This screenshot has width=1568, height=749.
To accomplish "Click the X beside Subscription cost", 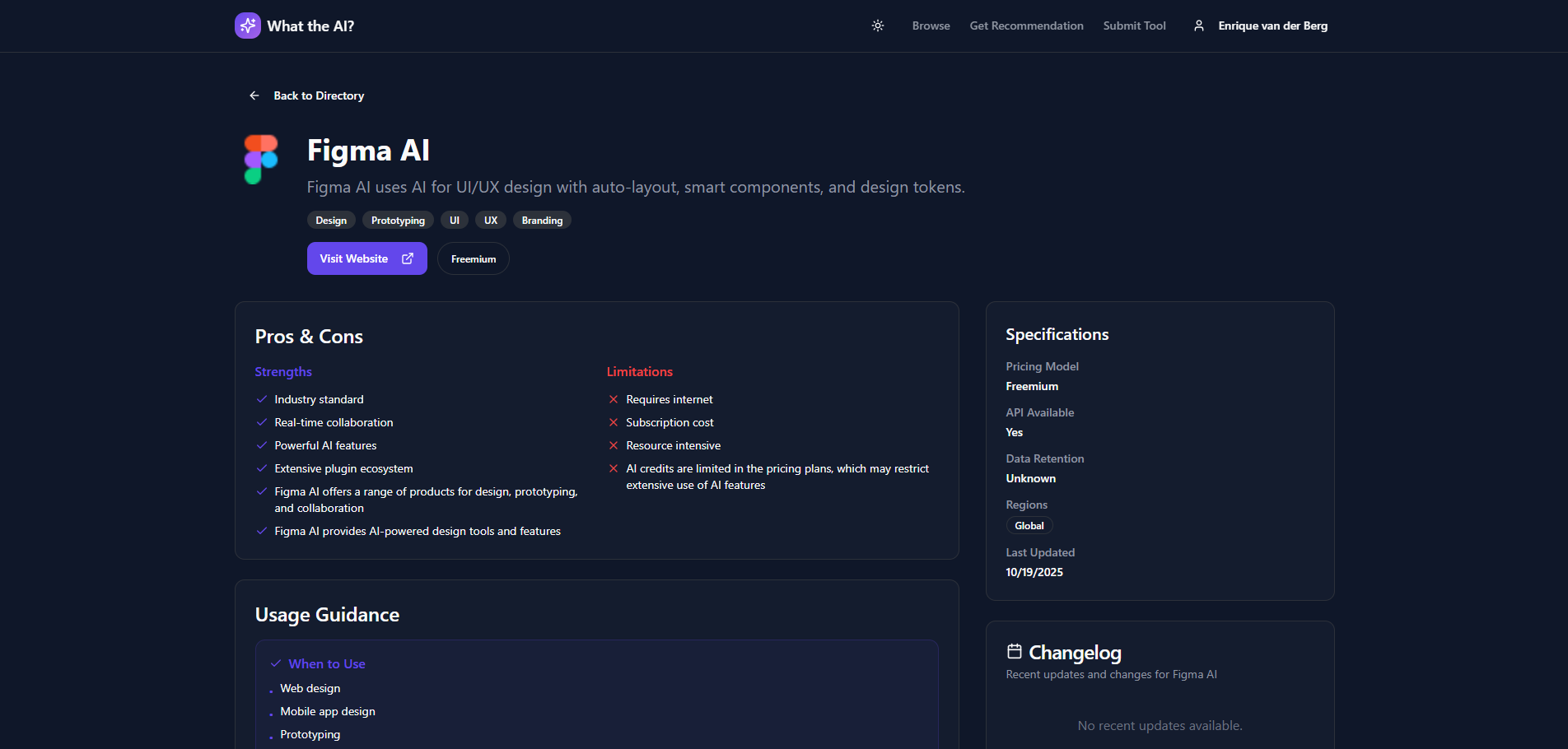I will point(614,422).
